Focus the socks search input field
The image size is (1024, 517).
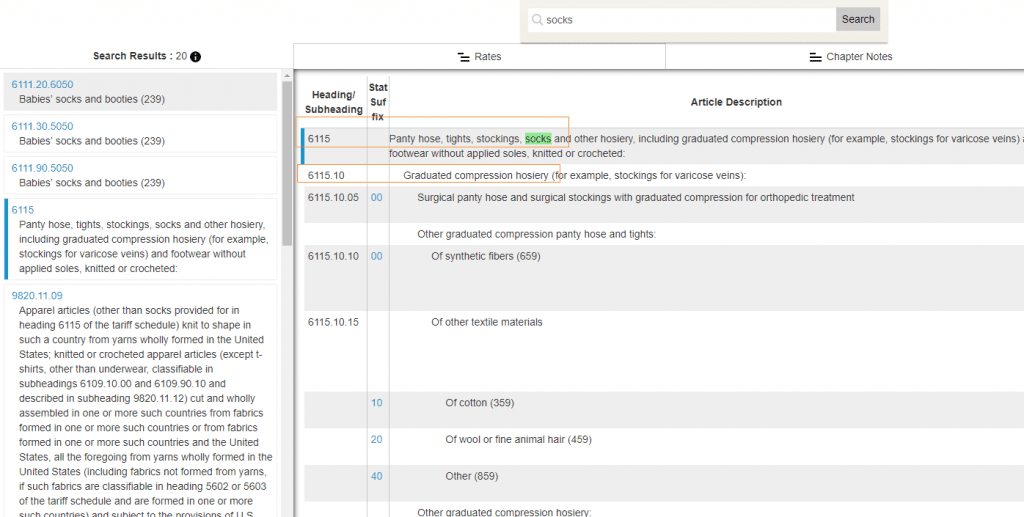[x=682, y=20]
